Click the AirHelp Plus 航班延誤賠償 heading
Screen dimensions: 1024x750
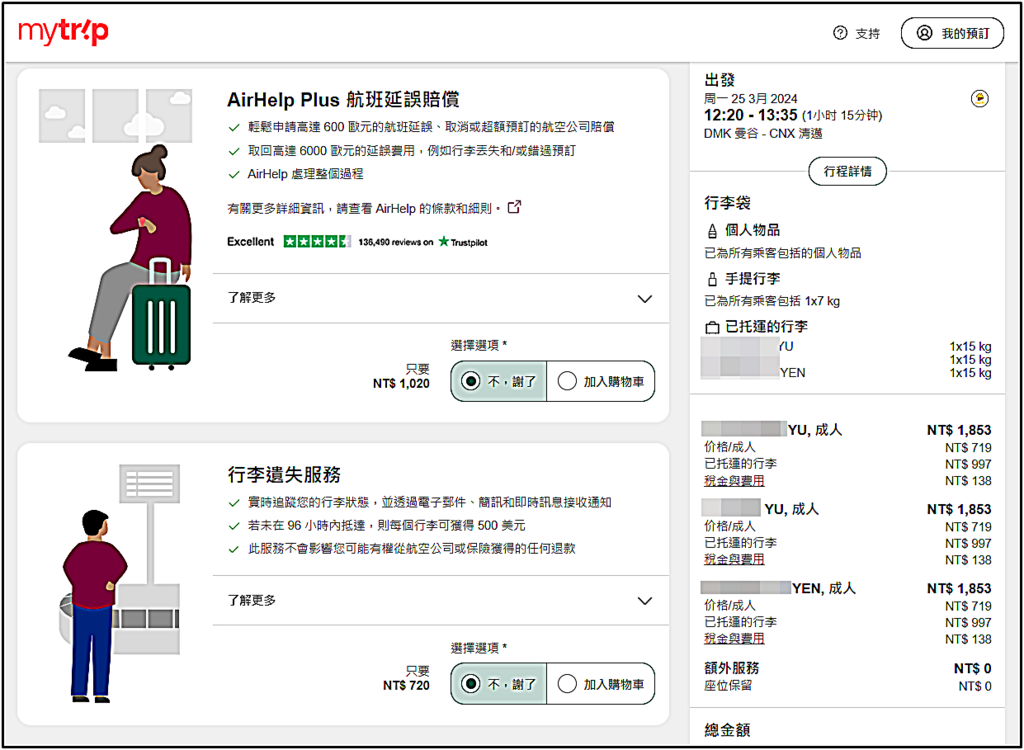343,99
